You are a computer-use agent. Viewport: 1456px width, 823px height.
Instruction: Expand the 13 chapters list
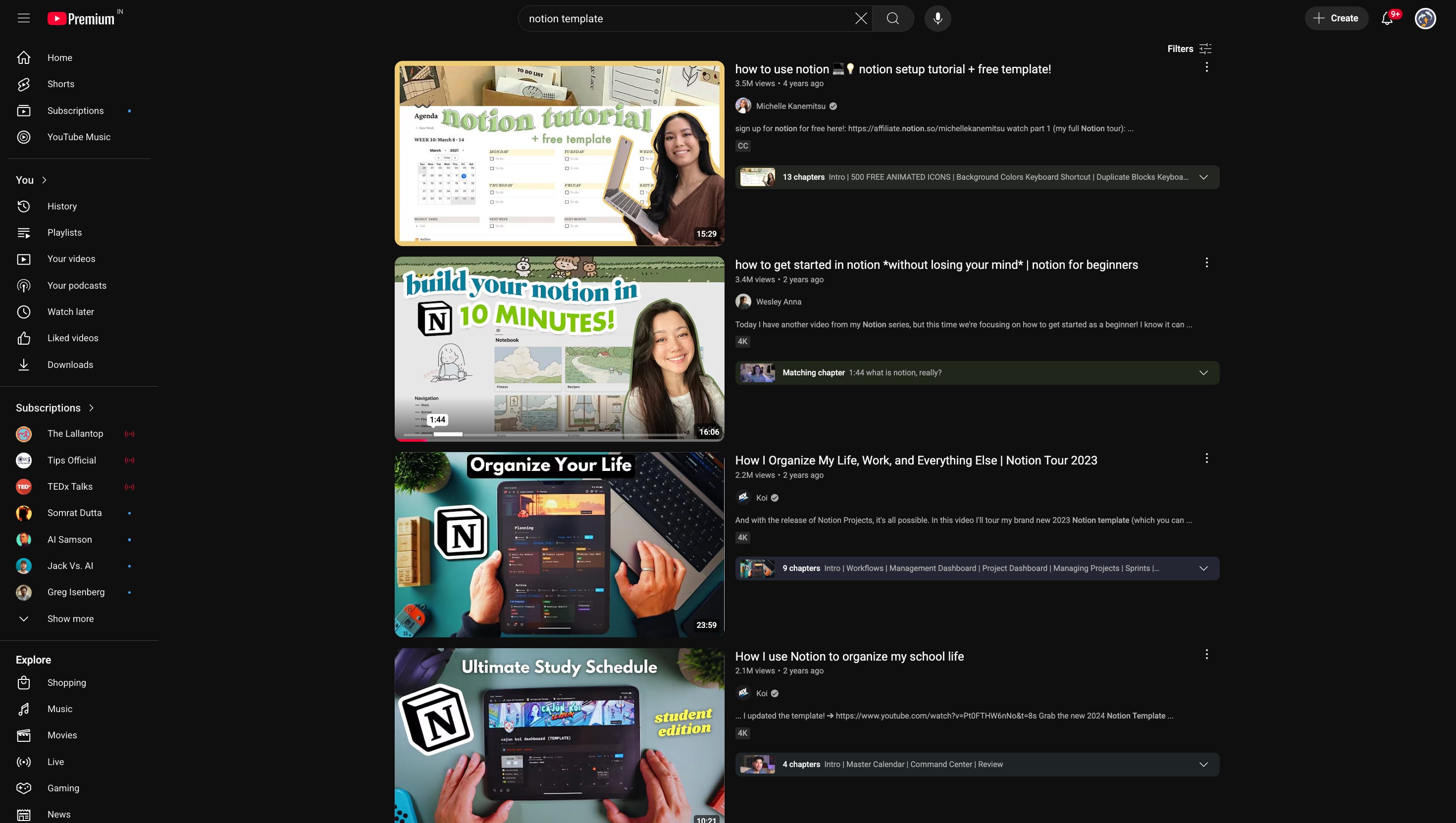(x=1203, y=177)
